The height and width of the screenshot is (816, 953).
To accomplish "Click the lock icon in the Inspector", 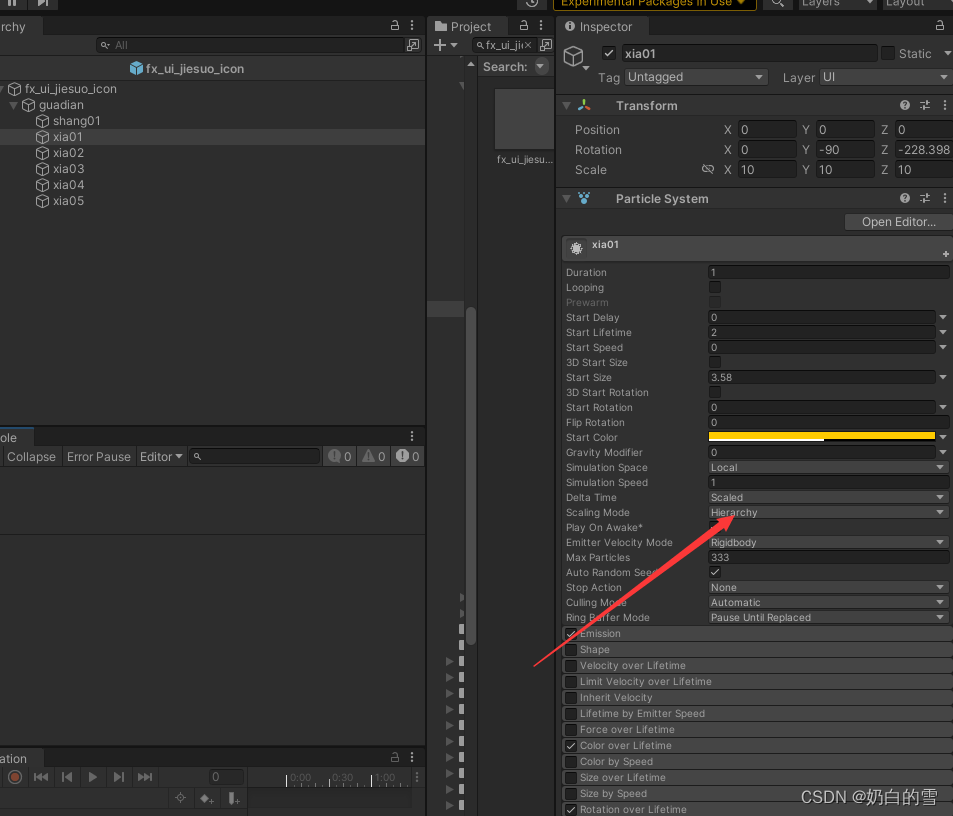I will pos(940,26).
